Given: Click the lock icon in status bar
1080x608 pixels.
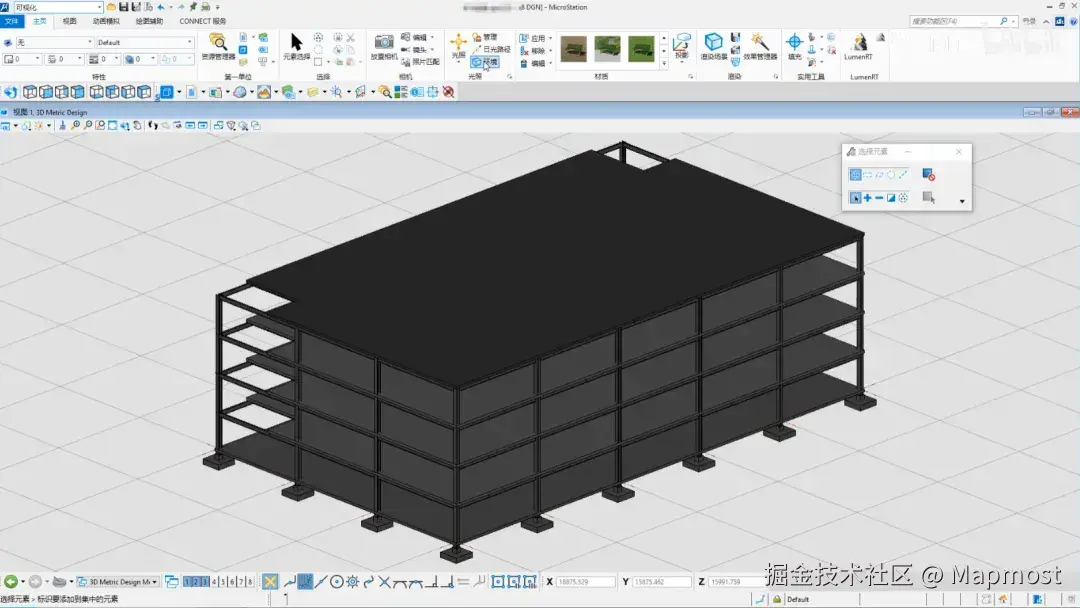Looking at the screenshot, I should click(x=777, y=599).
